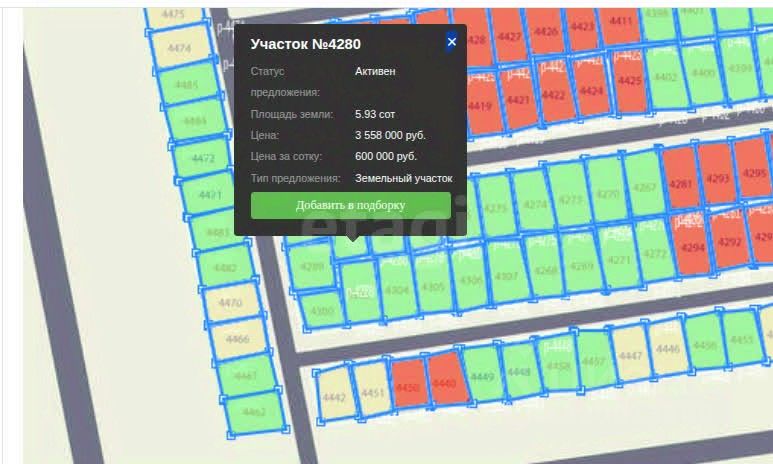Select green plot 4274

point(535,204)
